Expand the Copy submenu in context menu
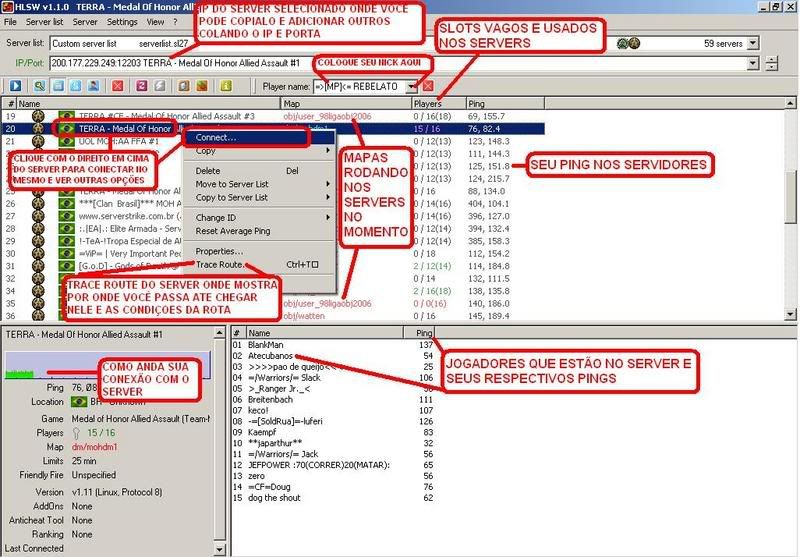 tap(259, 151)
